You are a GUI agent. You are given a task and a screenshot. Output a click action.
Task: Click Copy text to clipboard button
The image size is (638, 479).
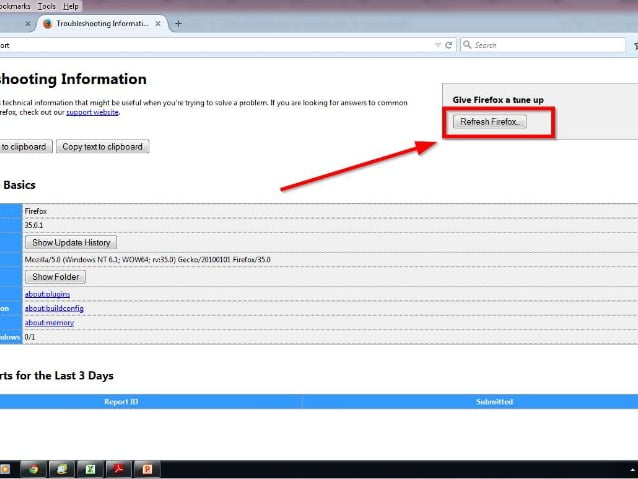coord(103,147)
